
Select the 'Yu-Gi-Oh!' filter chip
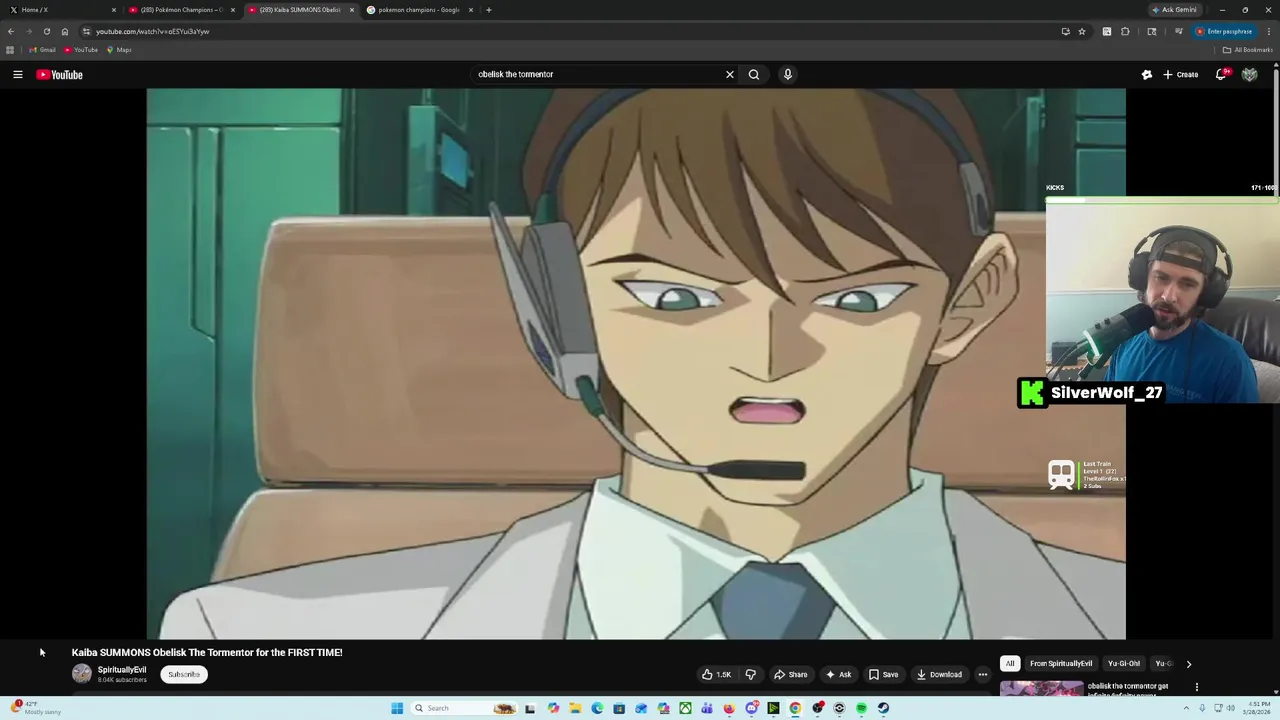tap(1124, 663)
